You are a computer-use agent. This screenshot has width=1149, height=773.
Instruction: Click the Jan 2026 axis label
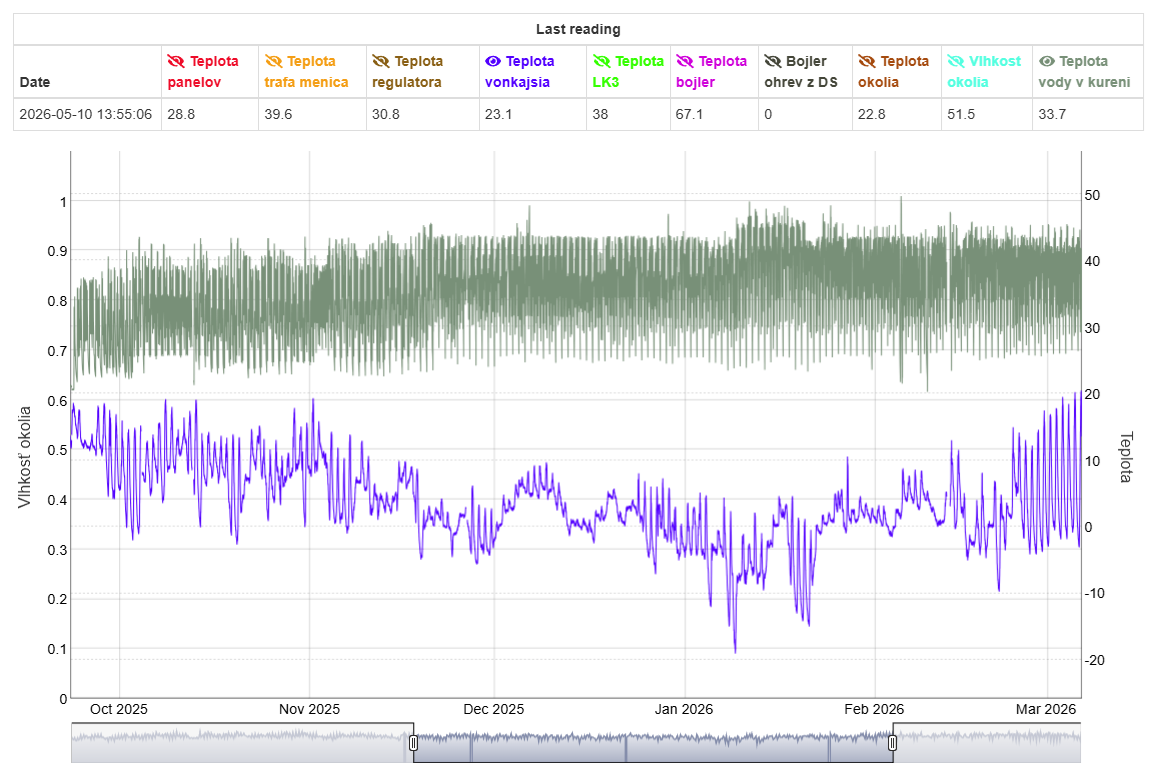coord(684,709)
